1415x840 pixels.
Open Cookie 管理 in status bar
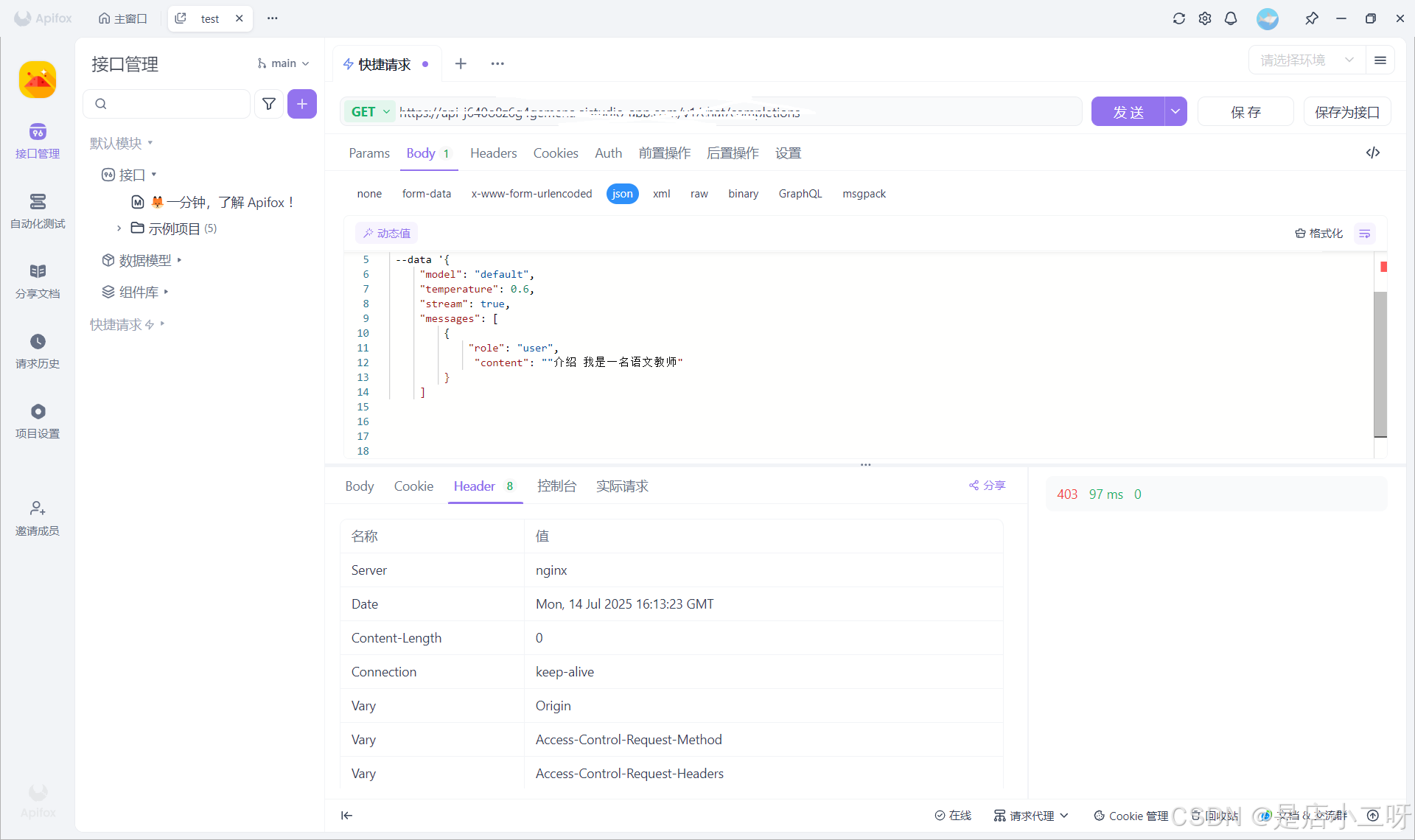click(1131, 816)
